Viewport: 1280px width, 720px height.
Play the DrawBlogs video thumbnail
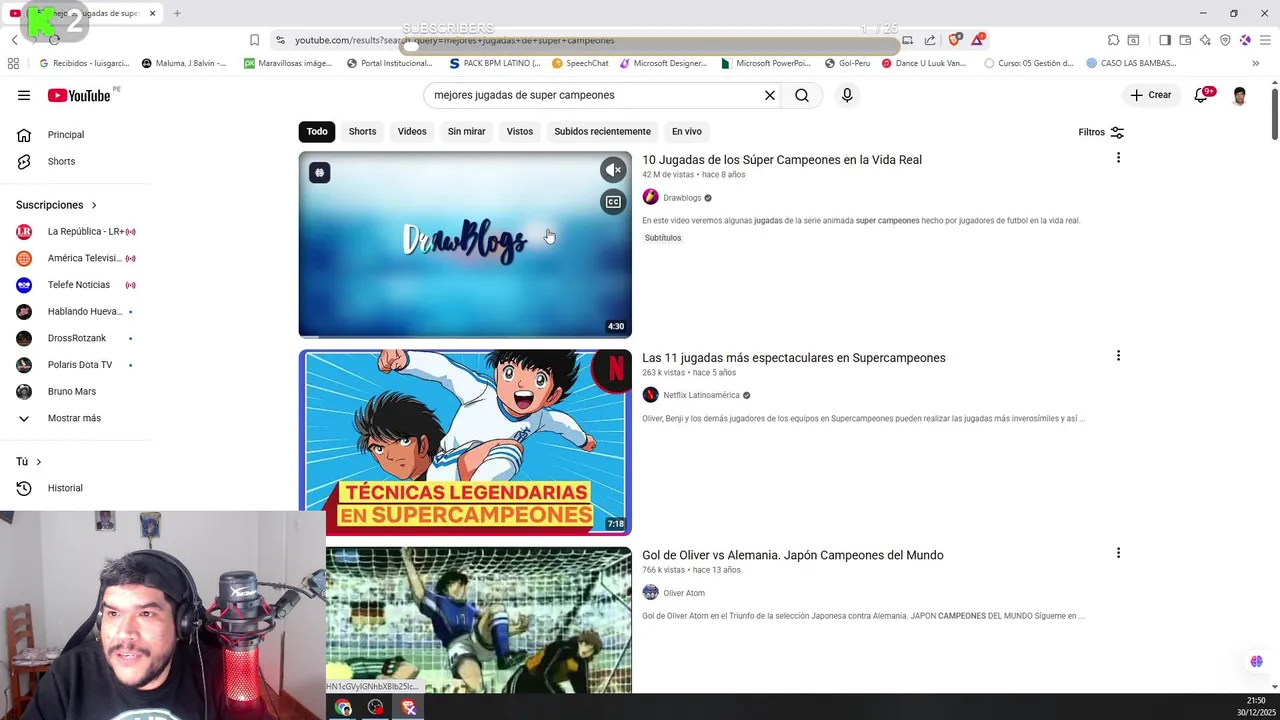tap(465, 244)
